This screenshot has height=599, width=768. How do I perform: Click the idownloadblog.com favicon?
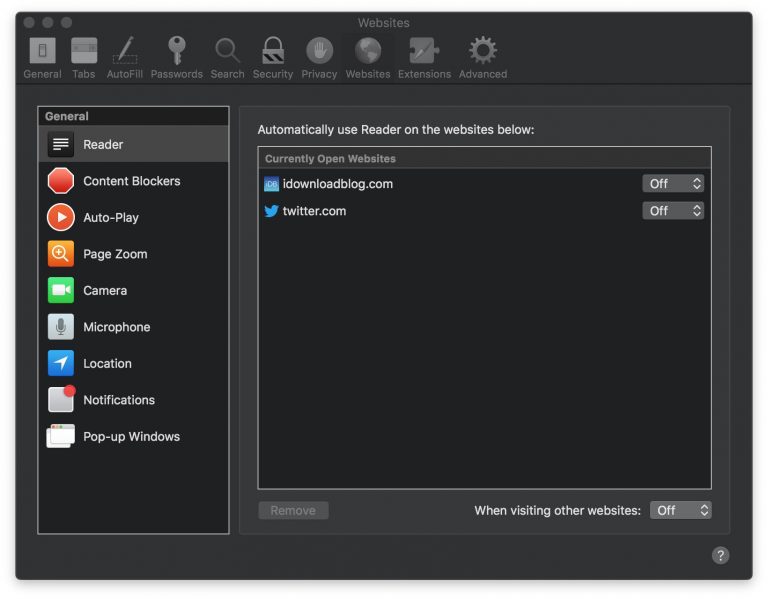point(271,184)
